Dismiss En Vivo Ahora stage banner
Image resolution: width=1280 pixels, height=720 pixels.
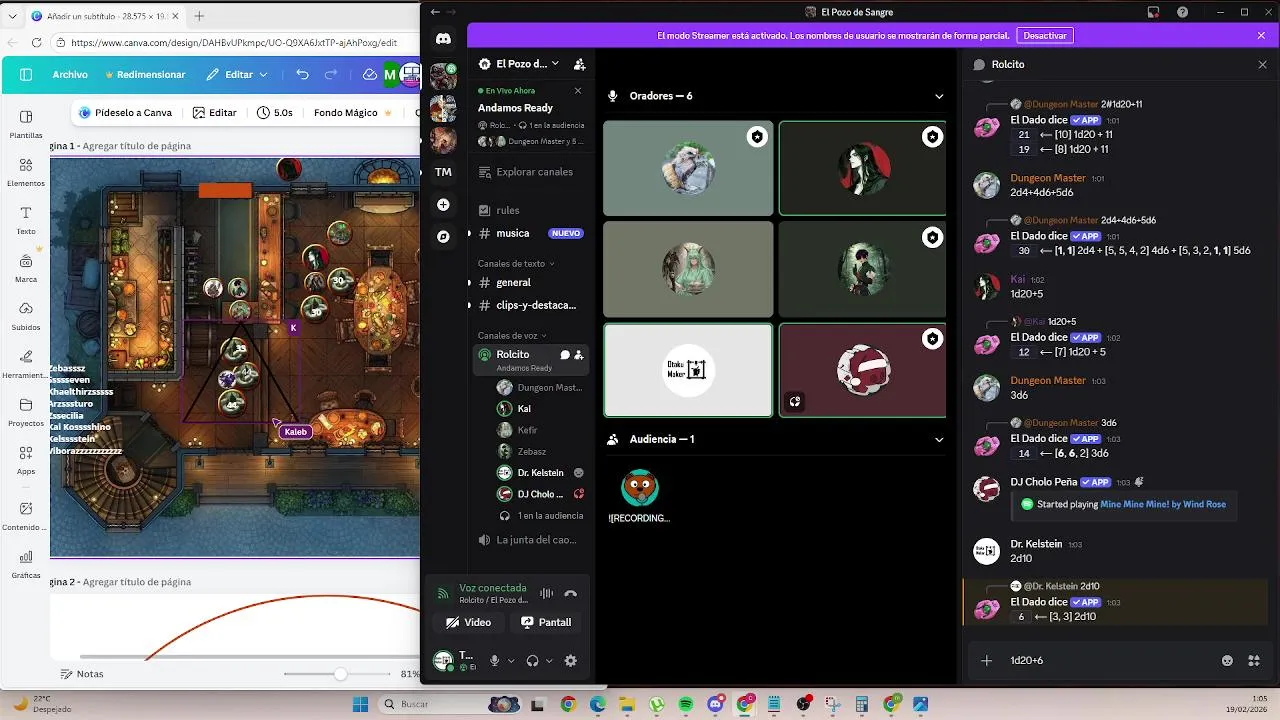pos(577,91)
